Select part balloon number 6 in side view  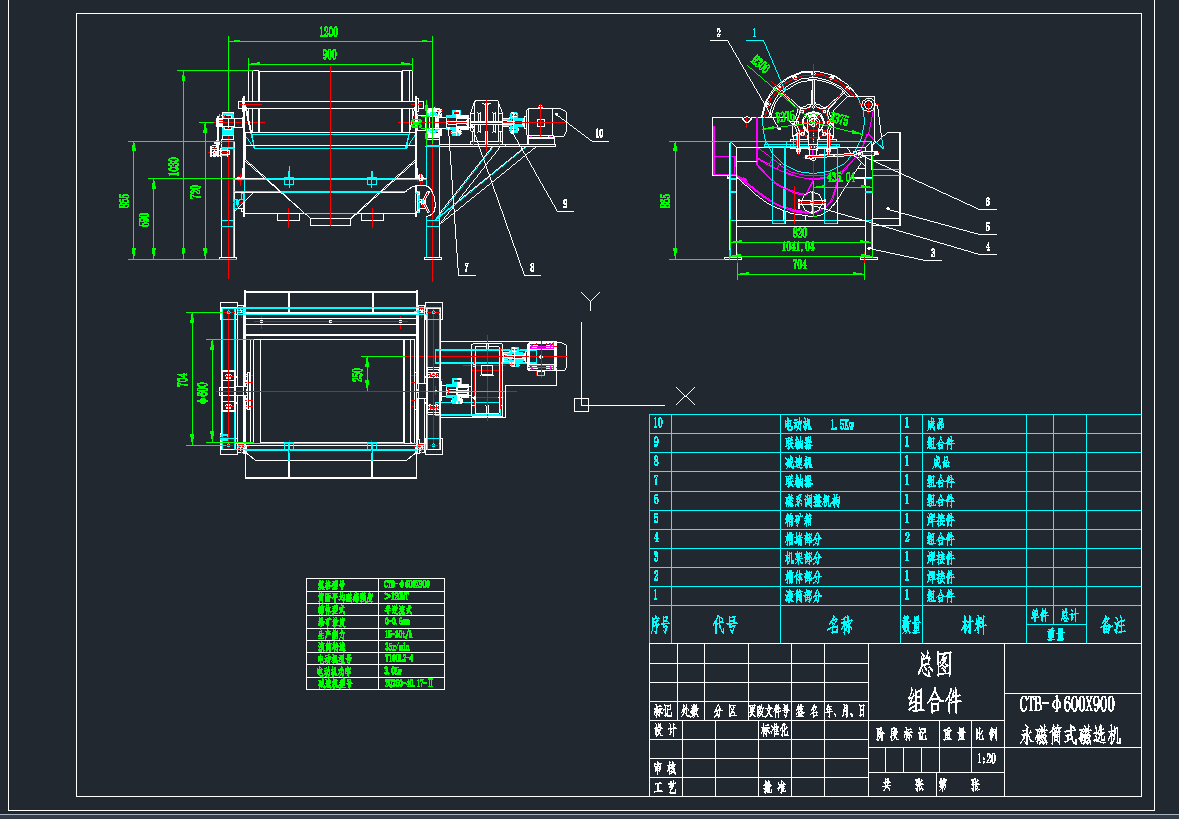(x=986, y=201)
